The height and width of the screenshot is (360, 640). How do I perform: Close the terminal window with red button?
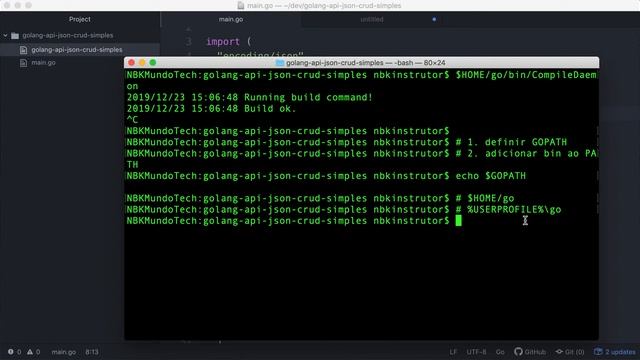[x=131, y=62]
